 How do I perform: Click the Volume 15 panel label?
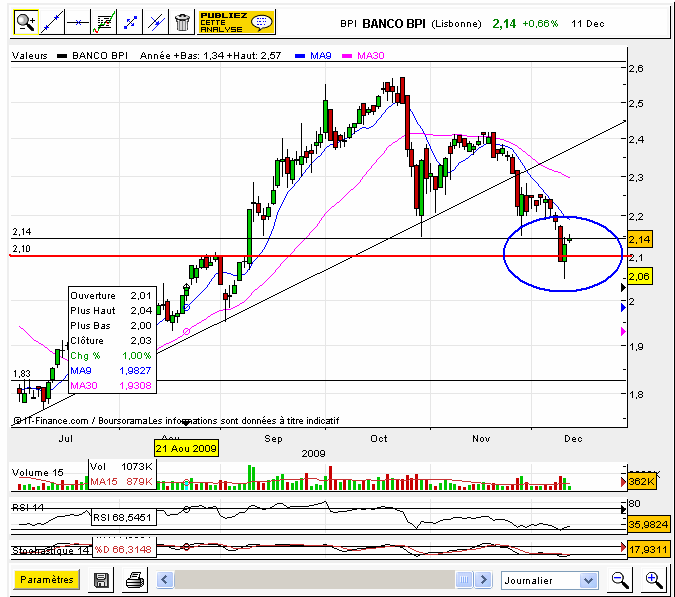[38, 473]
